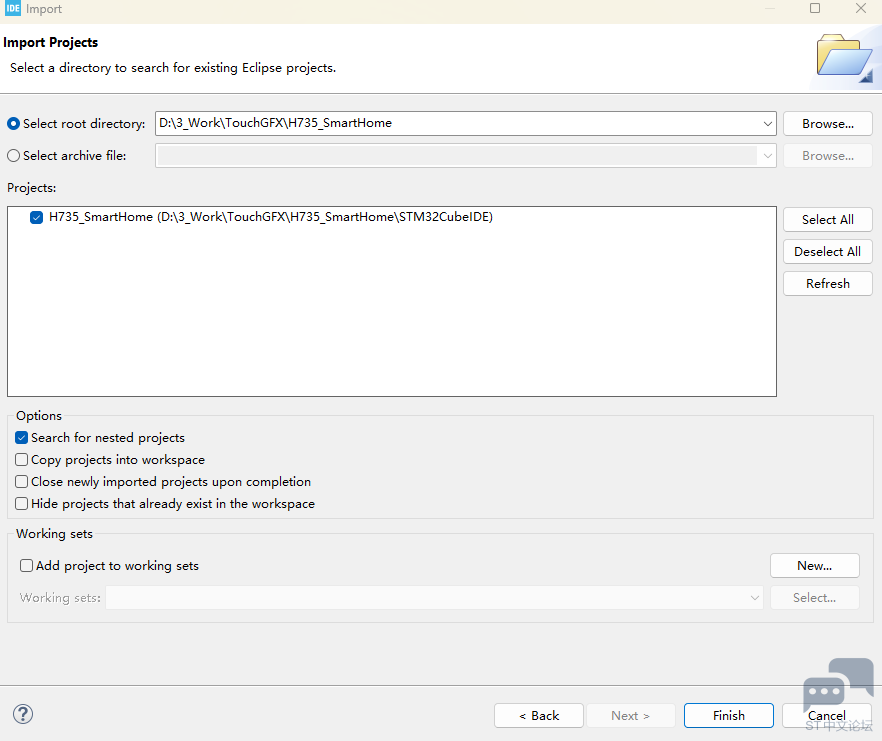The height and width of the screenshot is (741, 882).
Task: Uncheck the H735_SmartHome project checkbox
Action: [x=37, y=217]
